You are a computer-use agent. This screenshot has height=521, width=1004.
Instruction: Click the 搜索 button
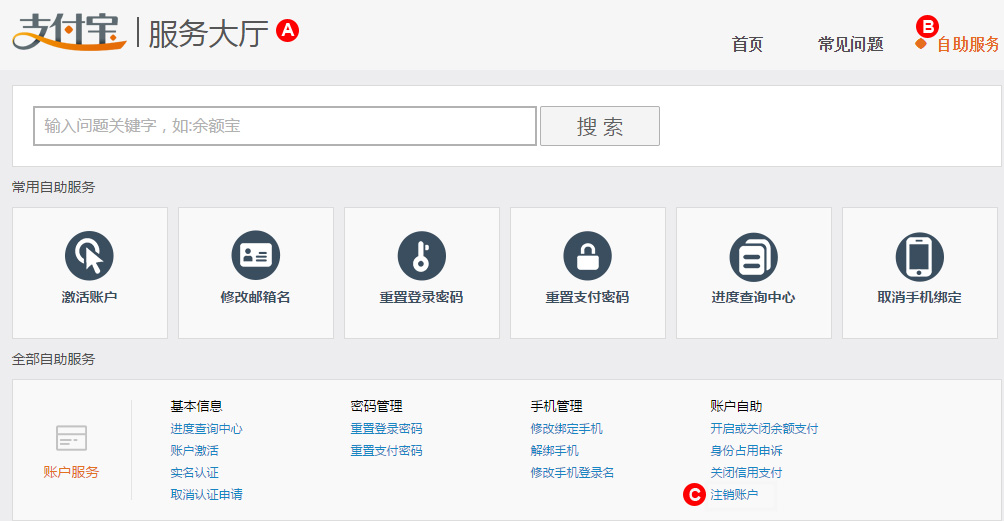pyautogui.click(x=600, y=126)
